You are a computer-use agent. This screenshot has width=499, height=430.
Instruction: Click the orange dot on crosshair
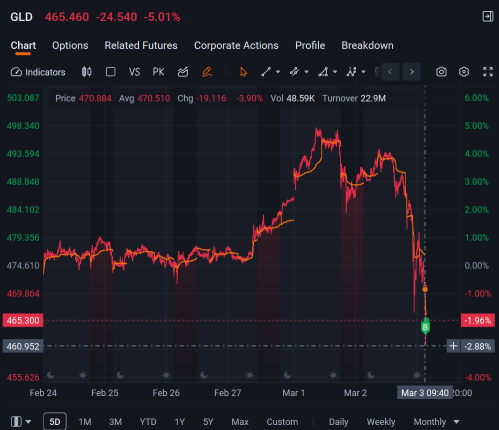coord(425,289)
